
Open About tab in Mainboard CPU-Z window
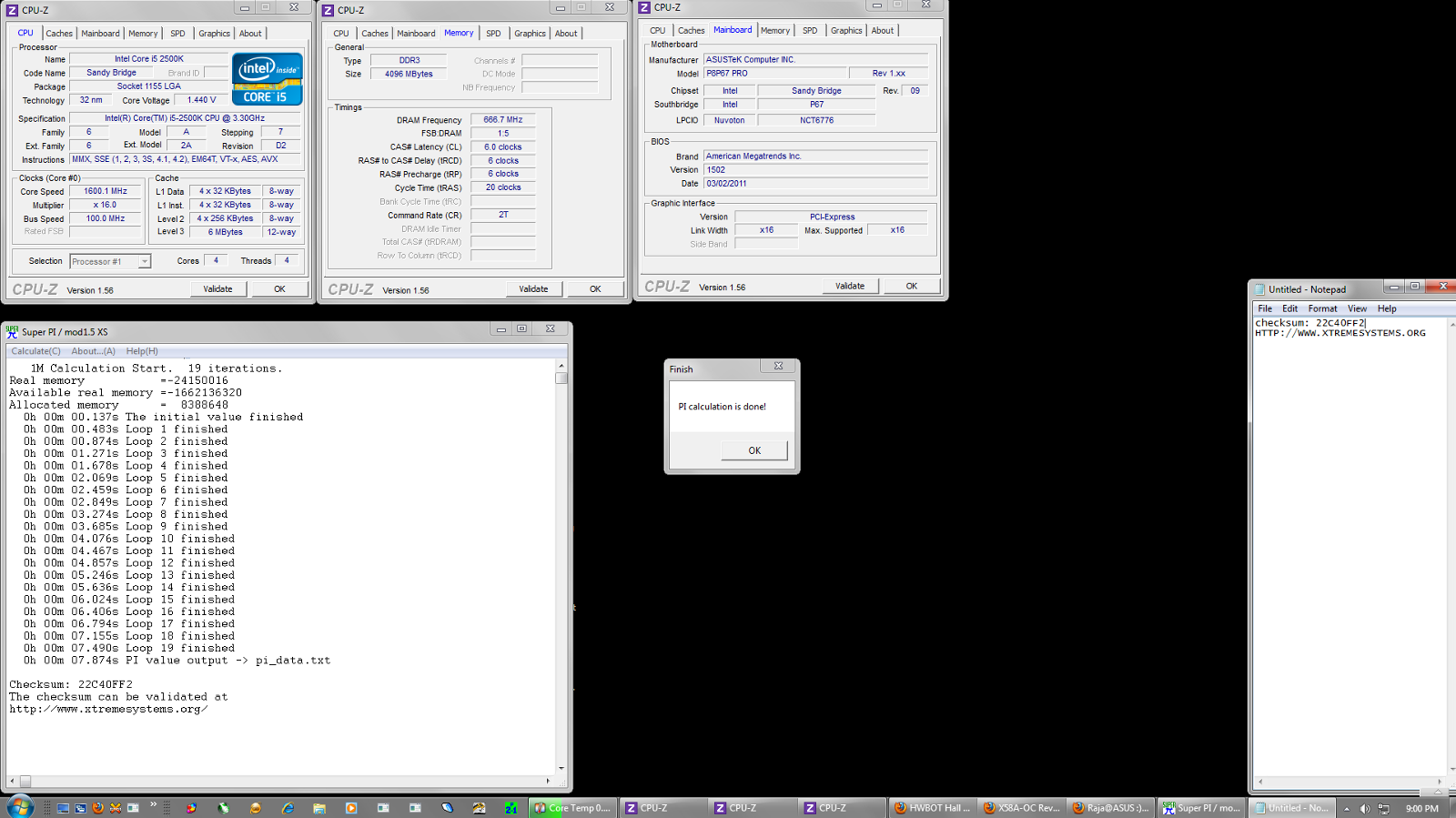point(883,31)
